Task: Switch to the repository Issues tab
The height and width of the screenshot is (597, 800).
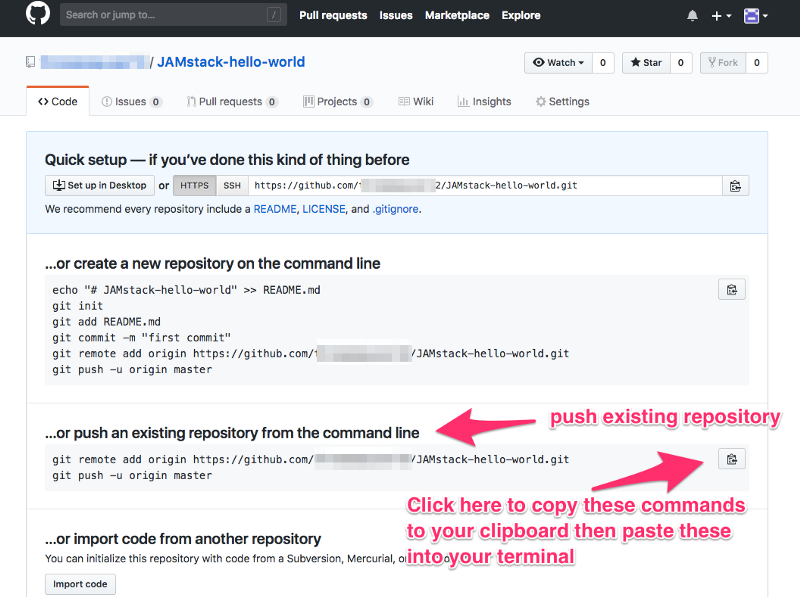Action: 132,102
